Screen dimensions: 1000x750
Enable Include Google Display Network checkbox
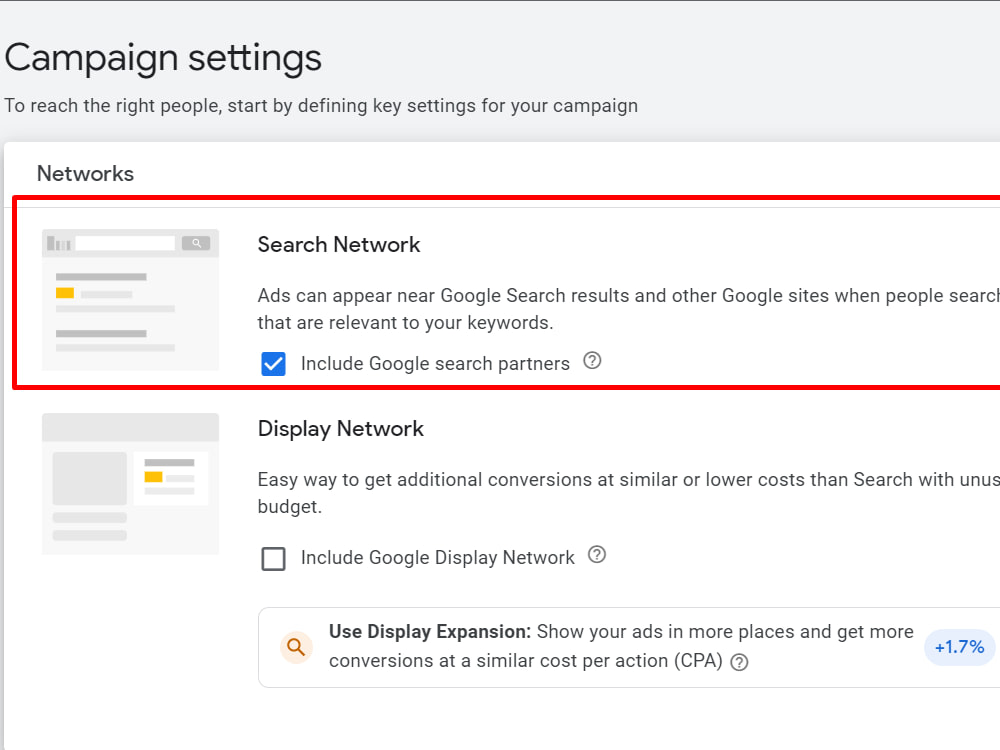[x=274, y=559]
